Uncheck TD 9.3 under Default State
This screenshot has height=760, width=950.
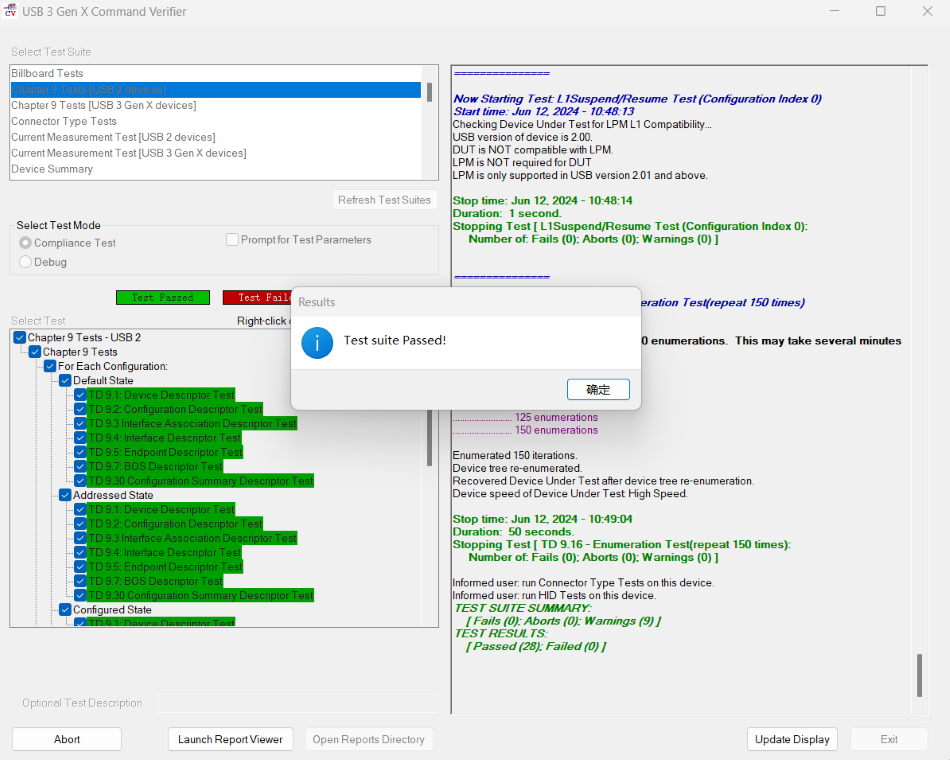pyautogui.click(x=81, y=424)
